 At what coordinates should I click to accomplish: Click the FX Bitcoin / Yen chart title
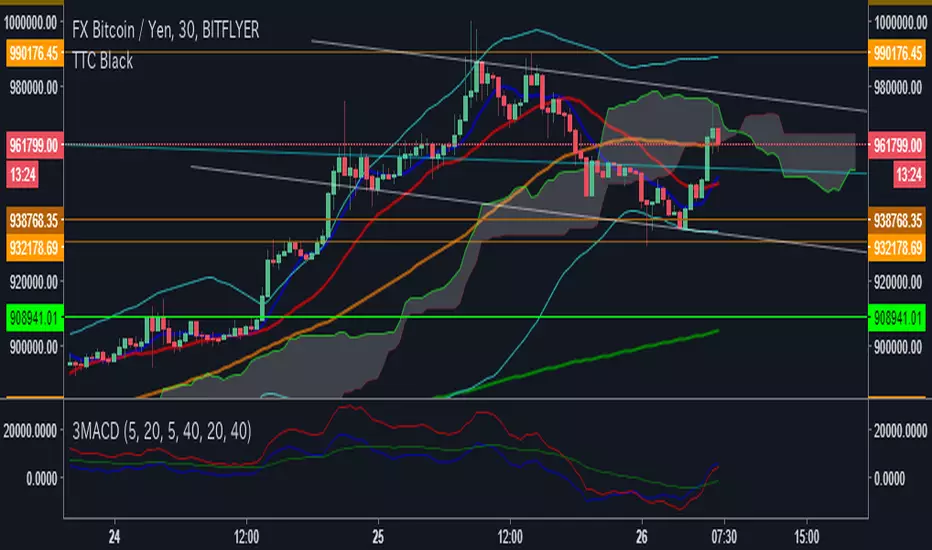pos(165,30)
